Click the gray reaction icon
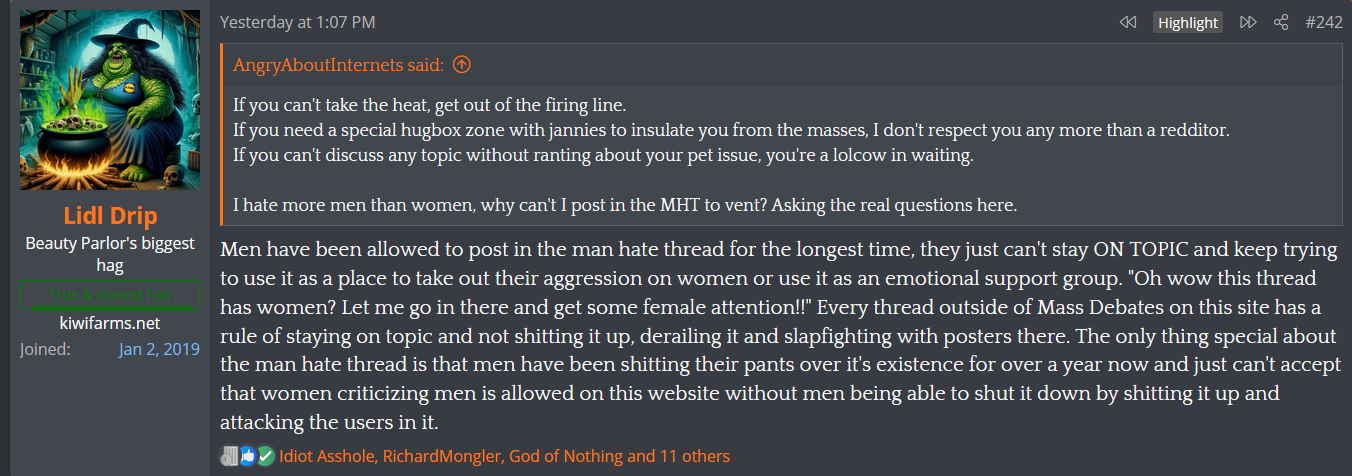This screenshot has height=476, width=1352. [x=231, y=456]
